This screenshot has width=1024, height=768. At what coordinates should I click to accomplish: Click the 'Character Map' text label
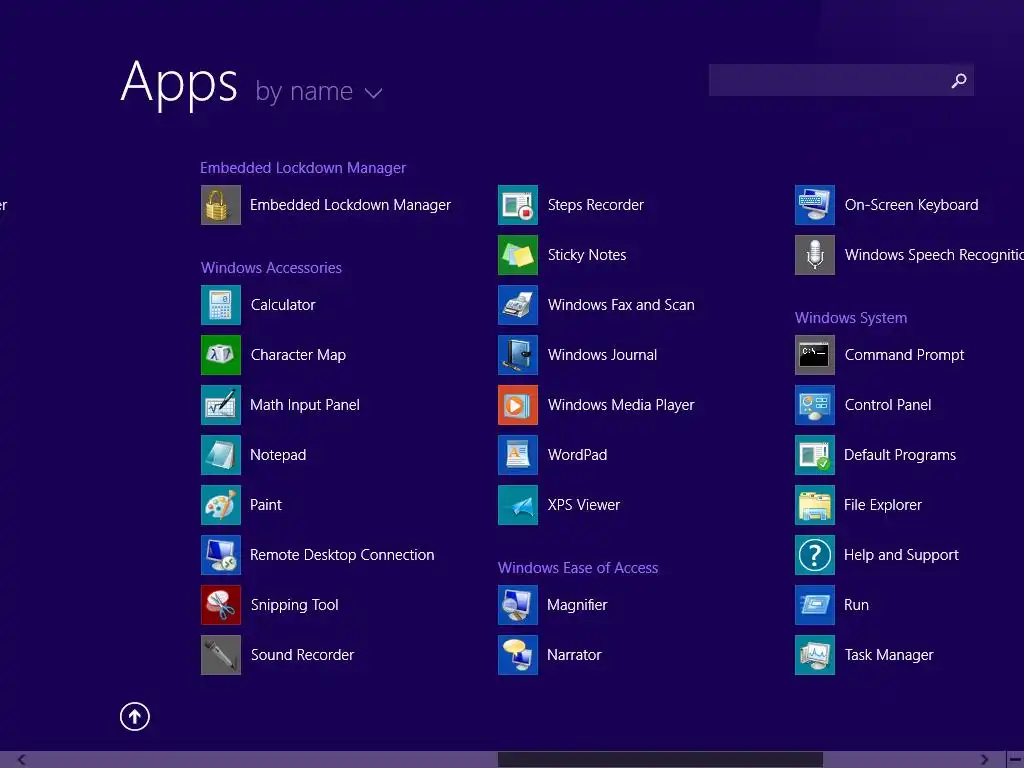click(298, 355)
